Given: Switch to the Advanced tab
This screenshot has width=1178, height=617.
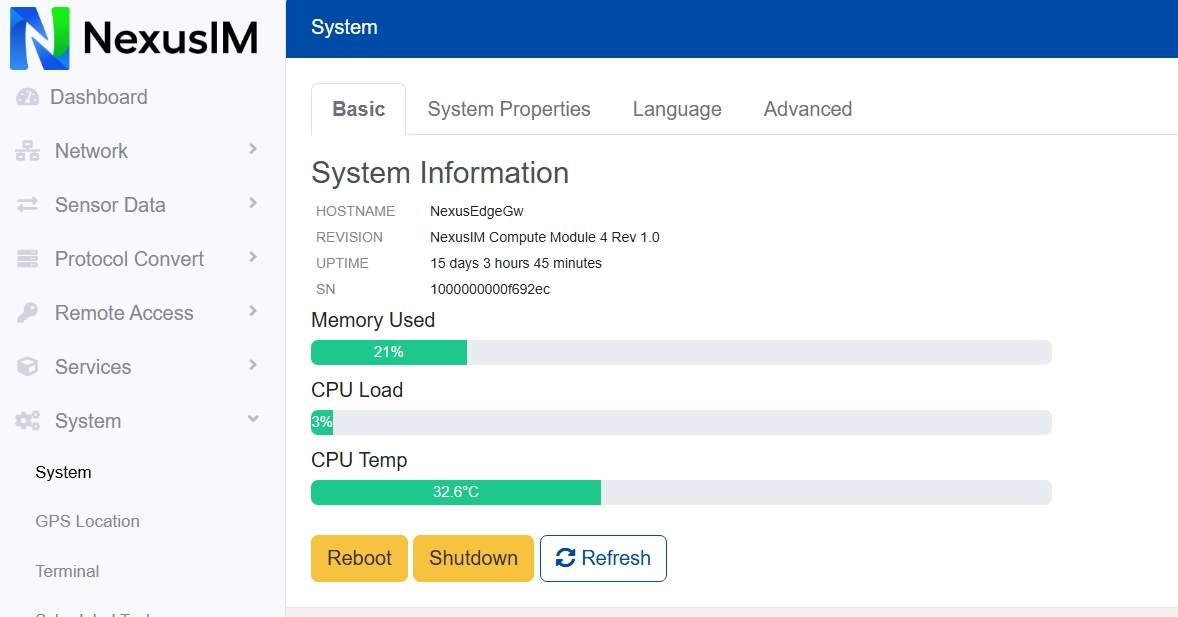Looking at the screenshot, I should click(808, 109).
